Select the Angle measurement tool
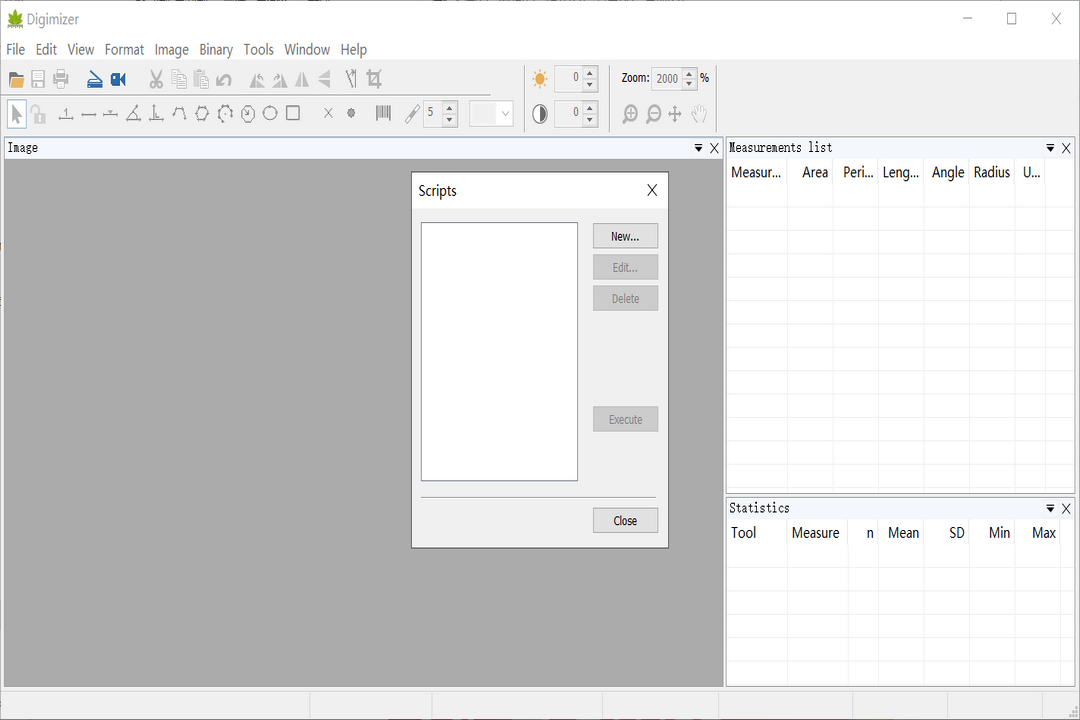This screenshot has height=720, width=1080. click(x=134, y=114)
